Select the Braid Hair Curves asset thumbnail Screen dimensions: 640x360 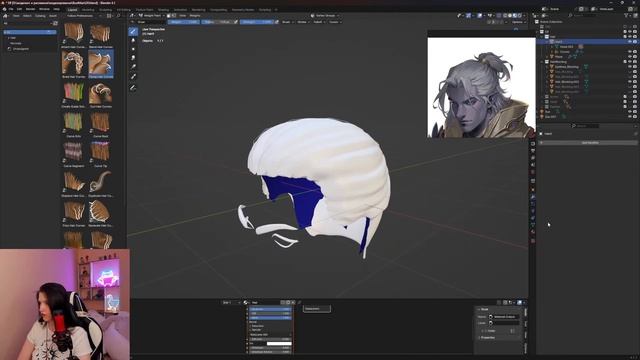click(73, 64)
